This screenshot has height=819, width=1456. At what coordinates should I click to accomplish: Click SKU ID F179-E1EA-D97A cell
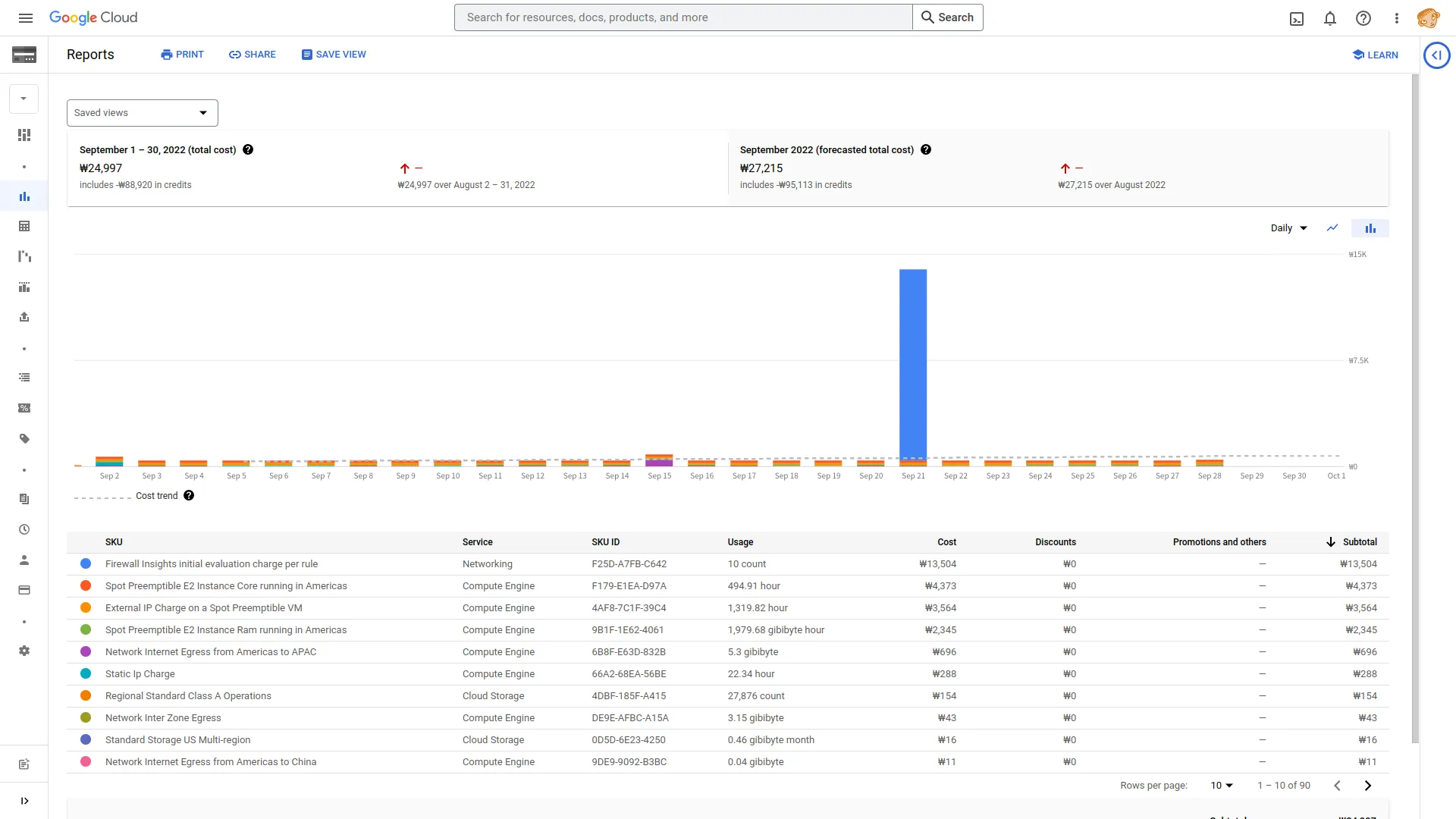pyautogui.click(x=629, y=586)
